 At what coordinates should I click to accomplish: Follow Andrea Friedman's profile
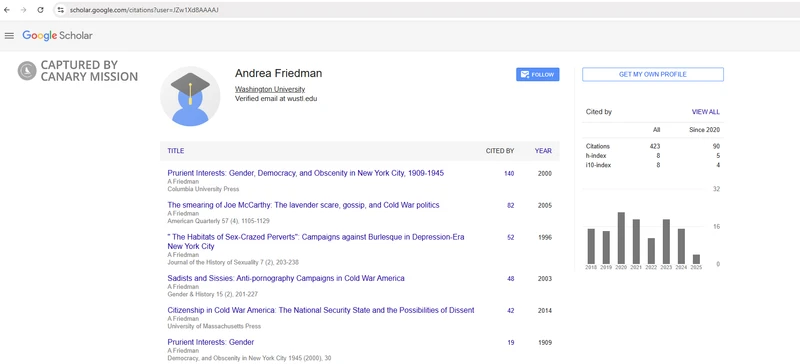(x=538, y=75)
